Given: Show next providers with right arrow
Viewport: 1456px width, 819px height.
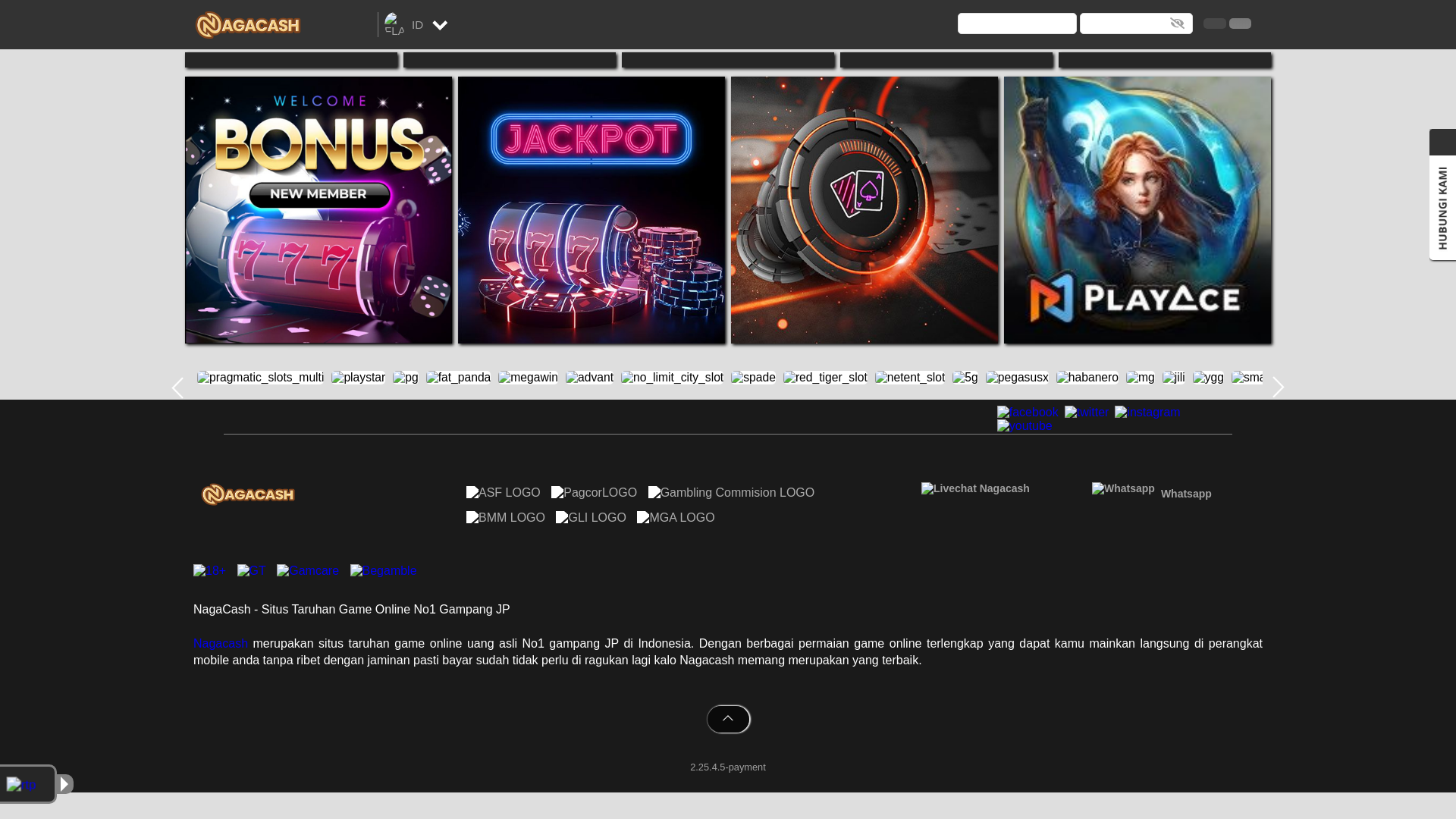Looking at the screenshot, I should click(x=1279, y=388).
